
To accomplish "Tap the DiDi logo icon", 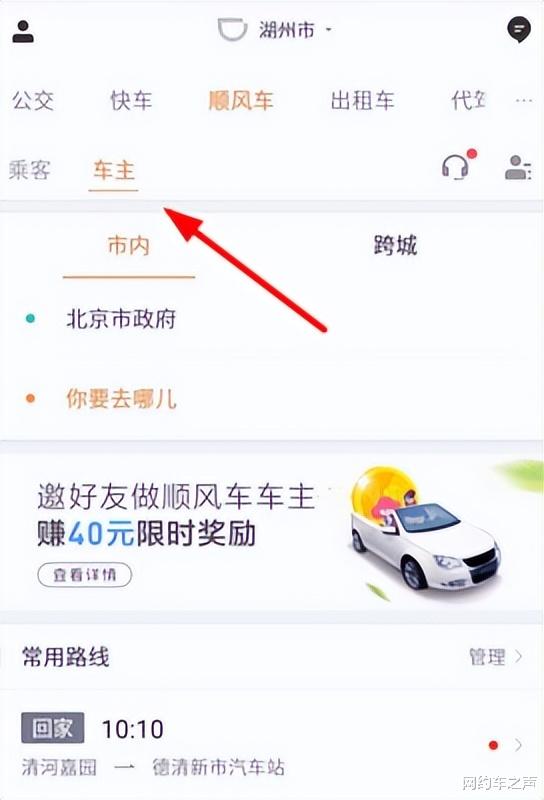I will pos(232,30).
